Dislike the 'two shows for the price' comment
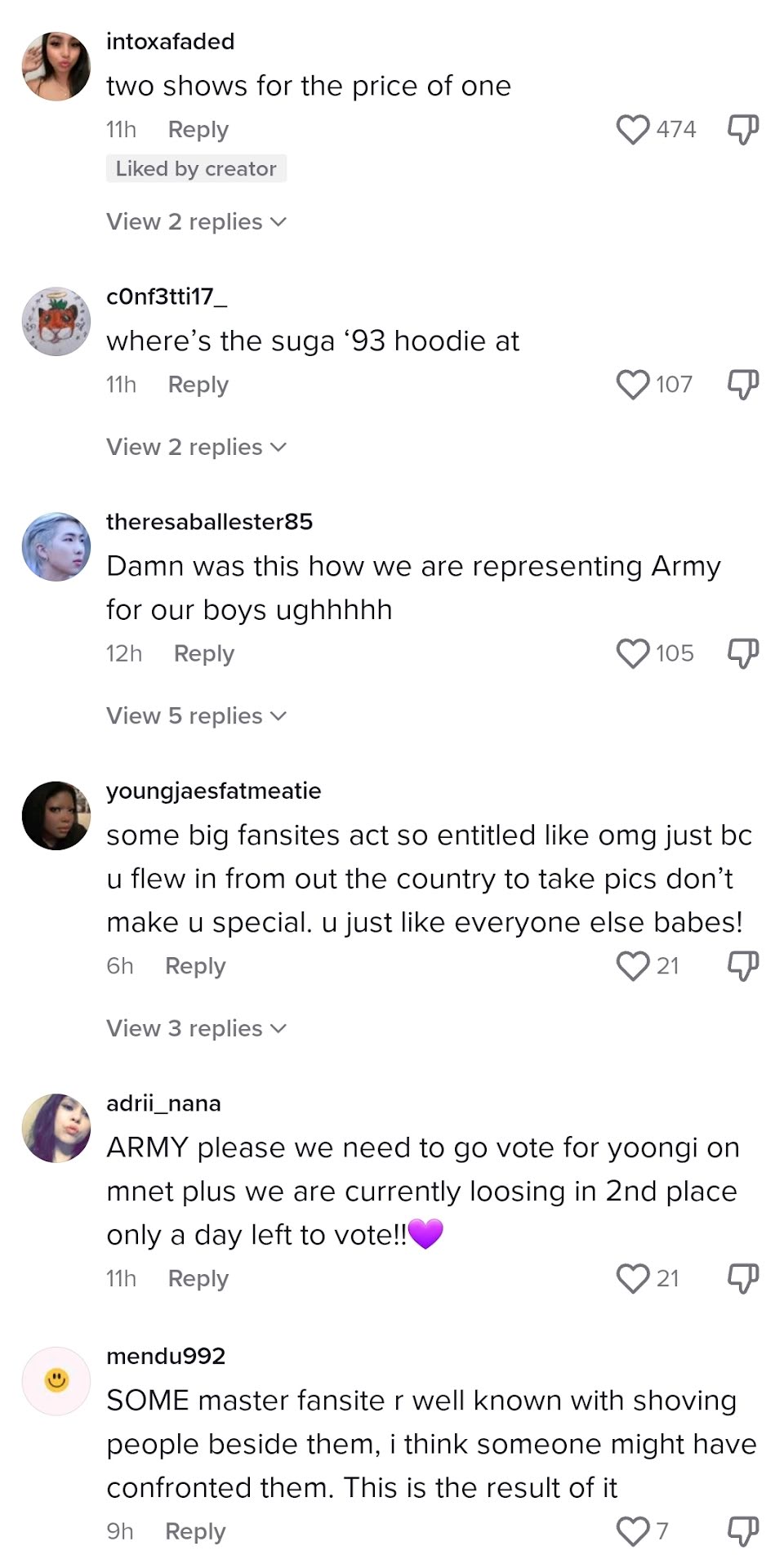 [x=743, y=129]
